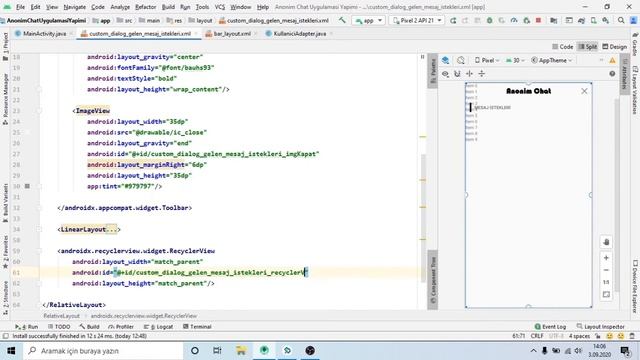640x360 pixels.
Task: Click the Debug app bug icon
Action: point(489,20)
